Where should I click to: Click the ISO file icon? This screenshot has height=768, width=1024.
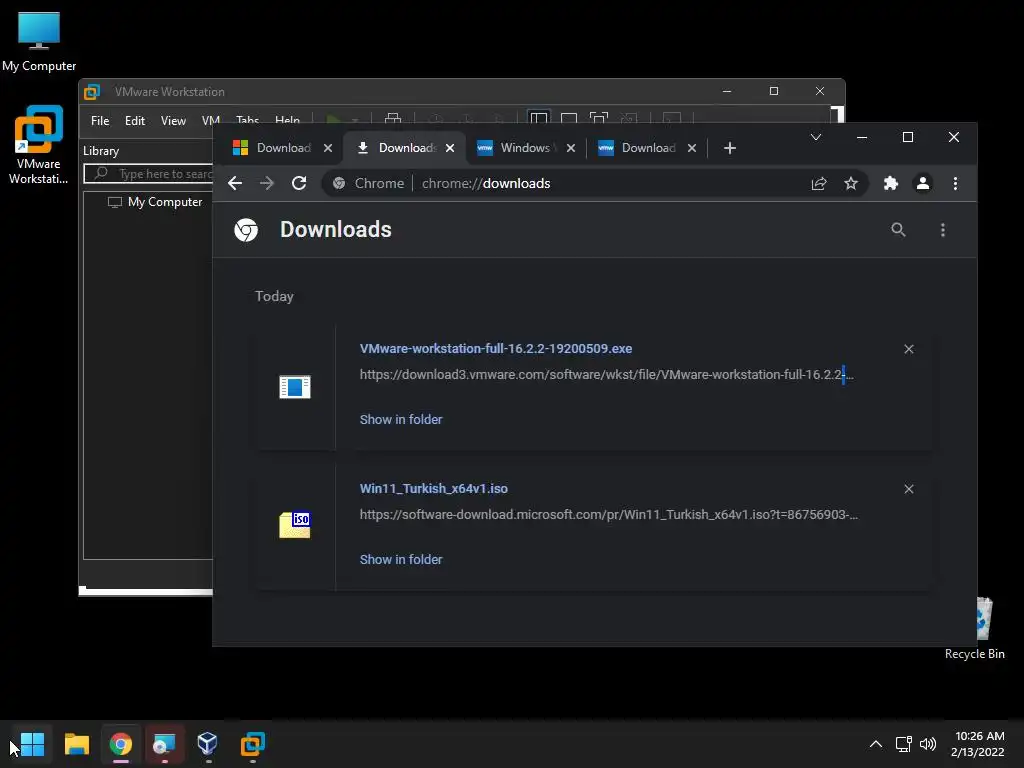click(x=295, y=525)
